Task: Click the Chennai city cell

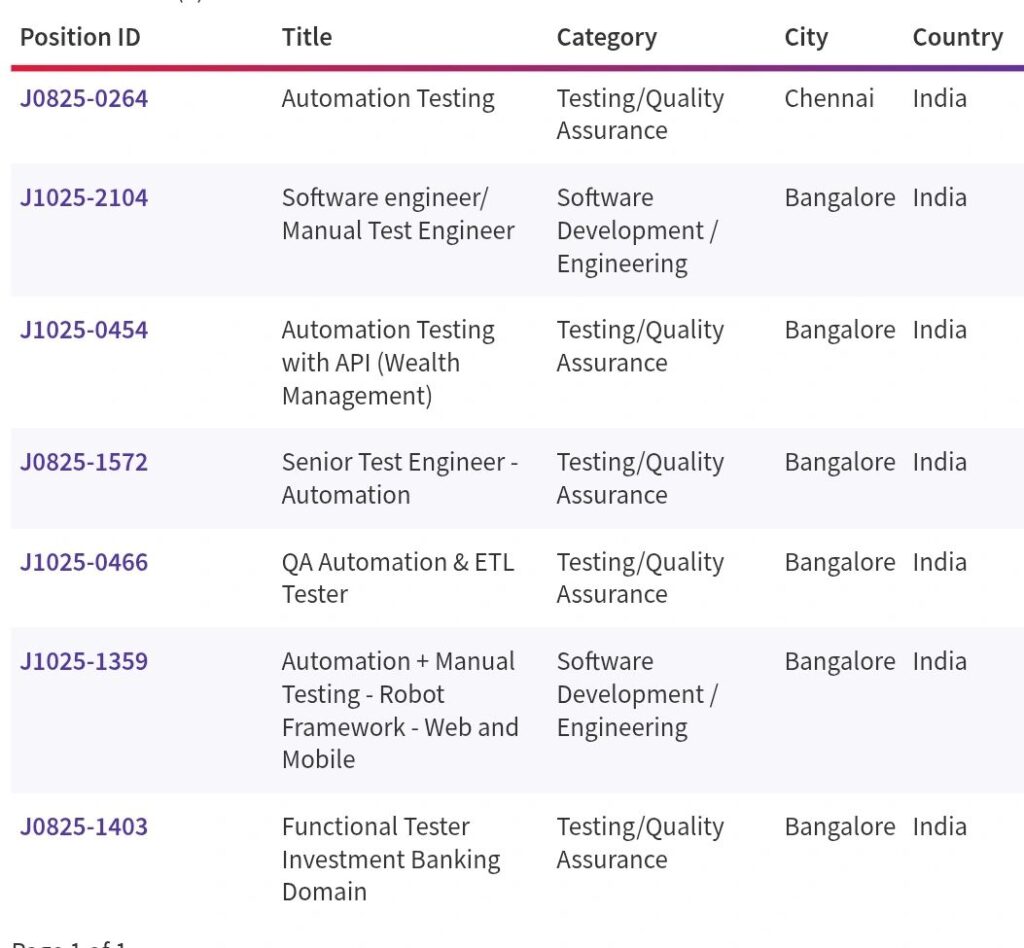Action: 829,99
